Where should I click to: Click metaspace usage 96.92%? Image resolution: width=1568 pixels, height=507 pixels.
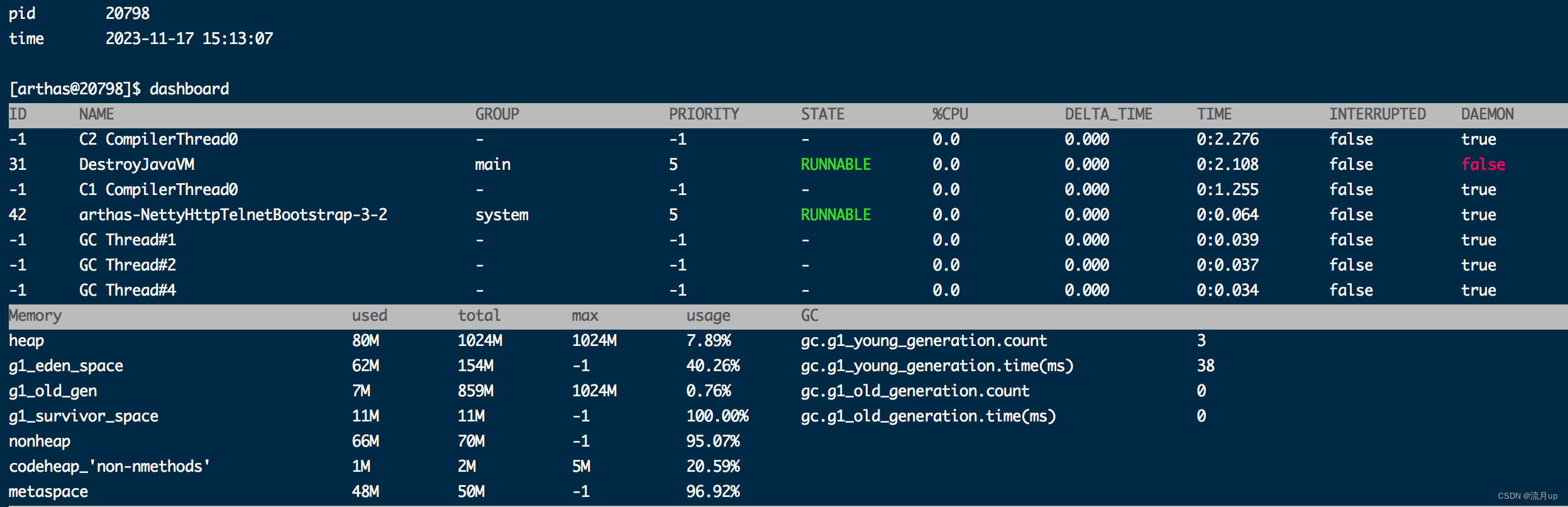(x=713, y=491)
